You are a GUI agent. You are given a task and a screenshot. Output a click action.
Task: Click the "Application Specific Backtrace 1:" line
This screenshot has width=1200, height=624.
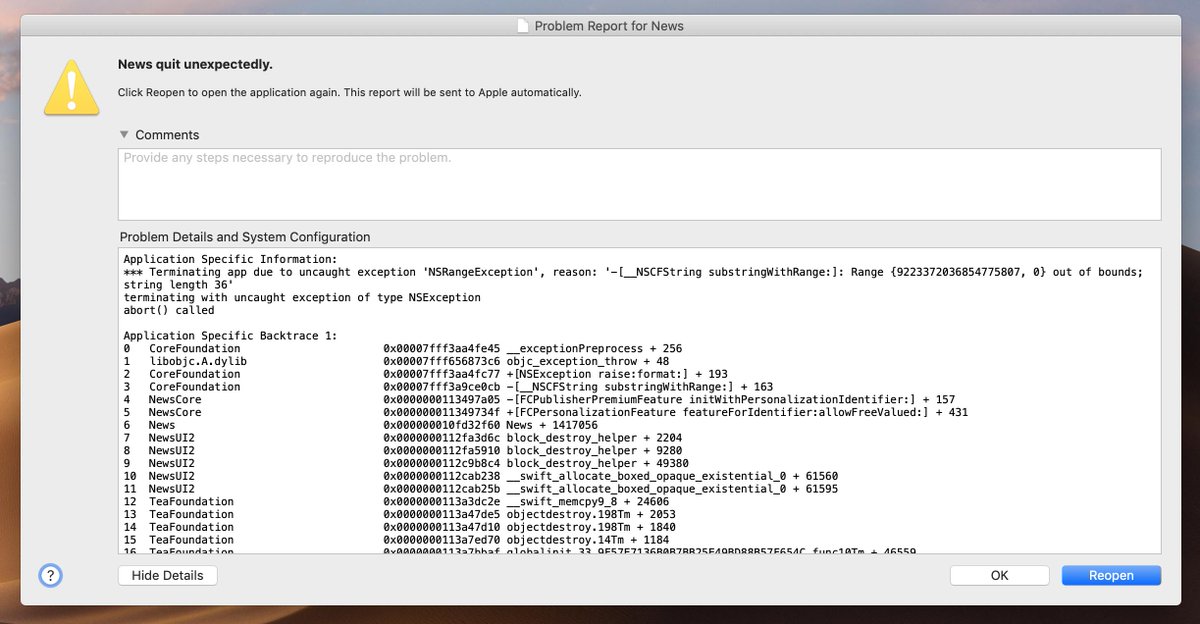coord(231,336)
